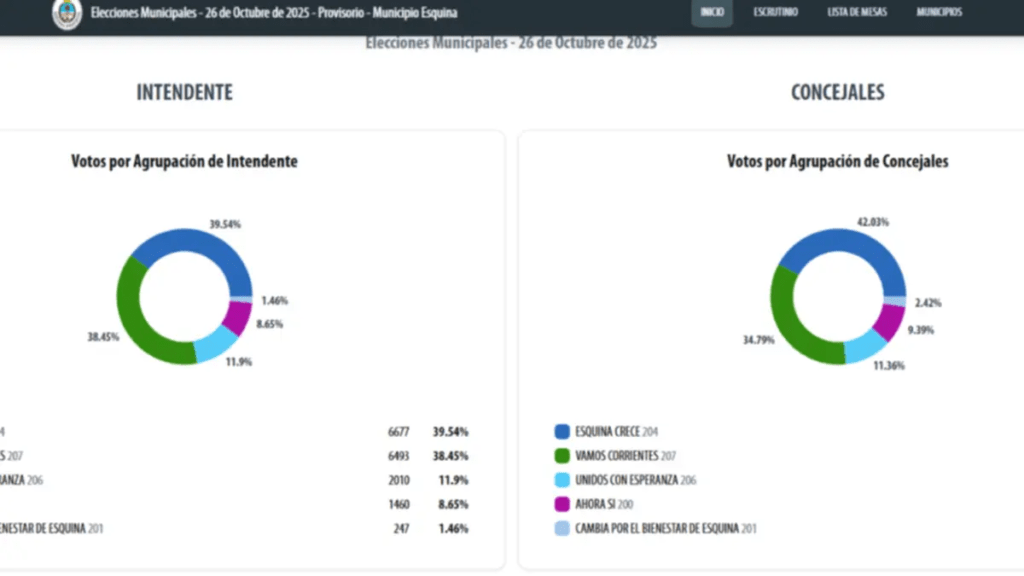Screen dimensions: 1024x576
Task: Click magenta slice in Concejales donut chart
Action: [x=888, y=322]
